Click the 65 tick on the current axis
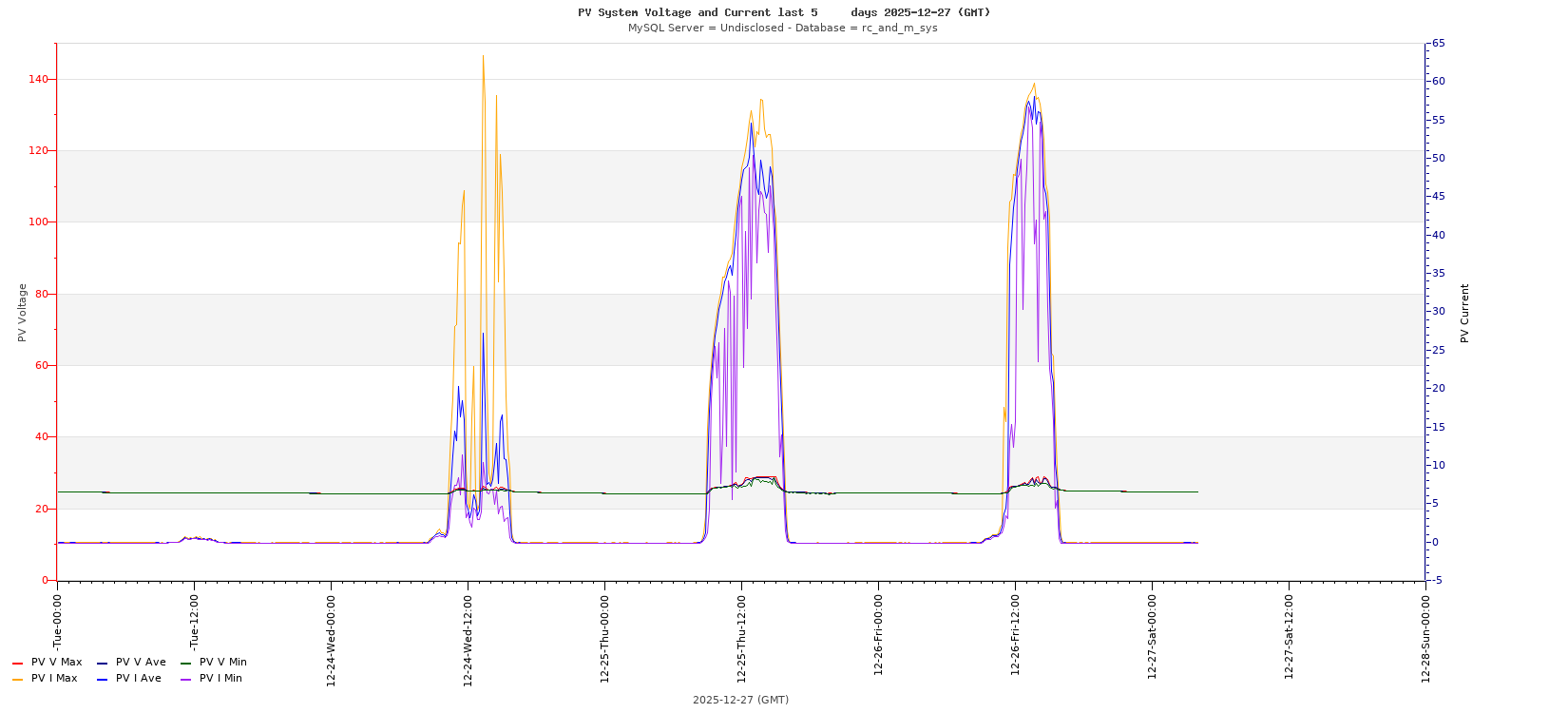 (x=1439, y=44)
